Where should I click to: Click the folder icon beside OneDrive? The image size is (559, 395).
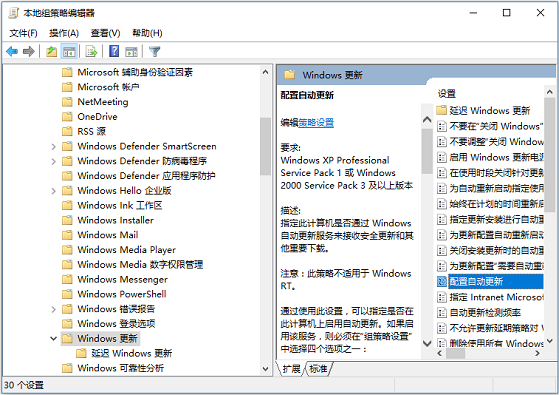67,117
